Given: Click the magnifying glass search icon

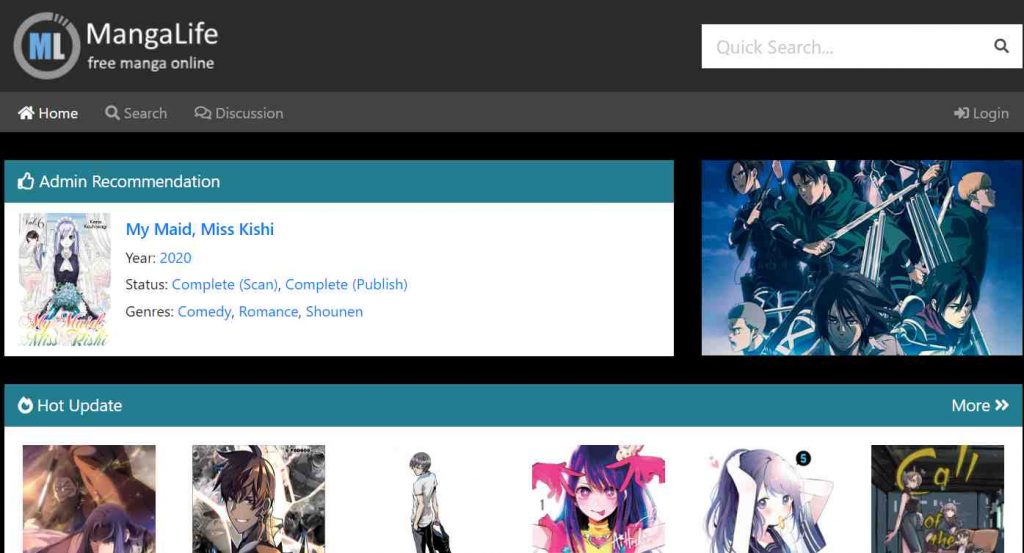Looking at the screenshot, I should (1000, 46).
